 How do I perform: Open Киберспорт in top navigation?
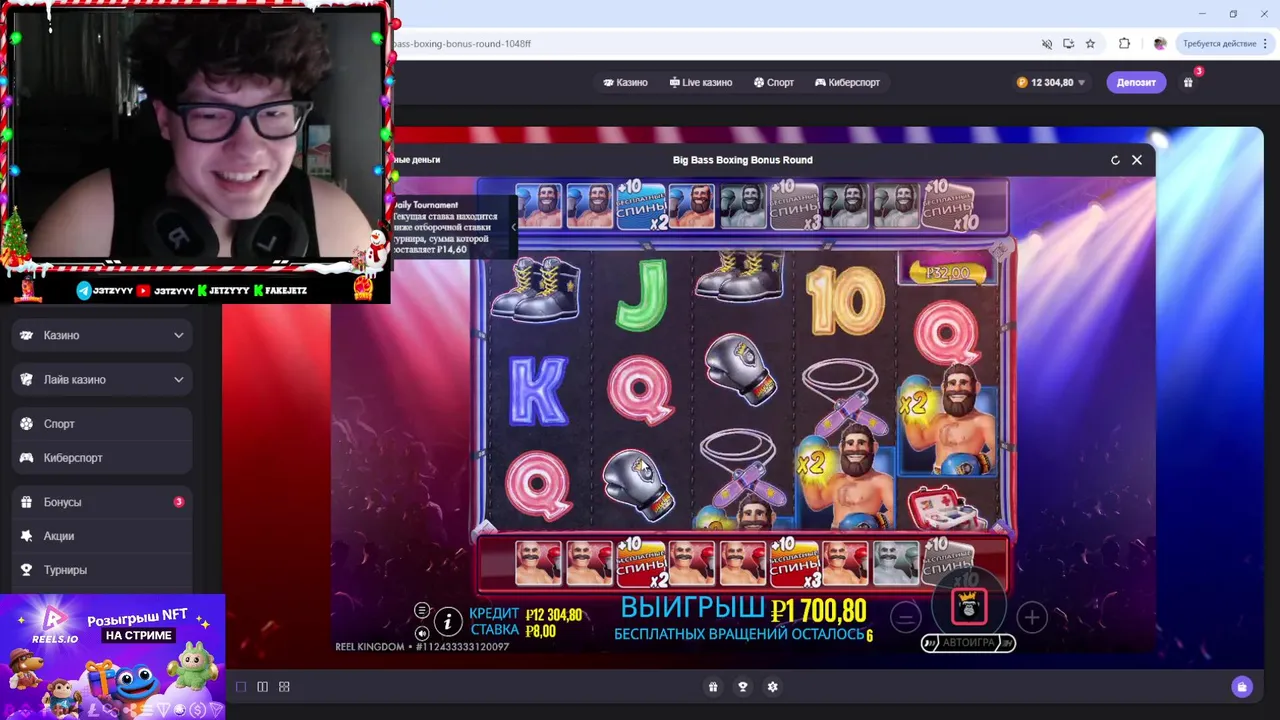[x=847, y=82]
